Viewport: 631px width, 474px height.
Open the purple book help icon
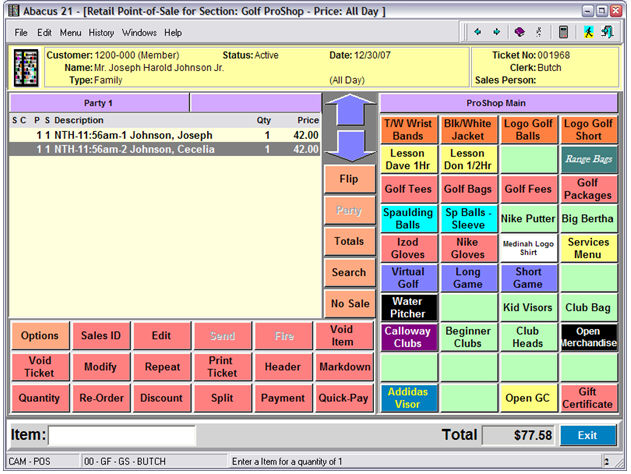click(x=520, y=32)
